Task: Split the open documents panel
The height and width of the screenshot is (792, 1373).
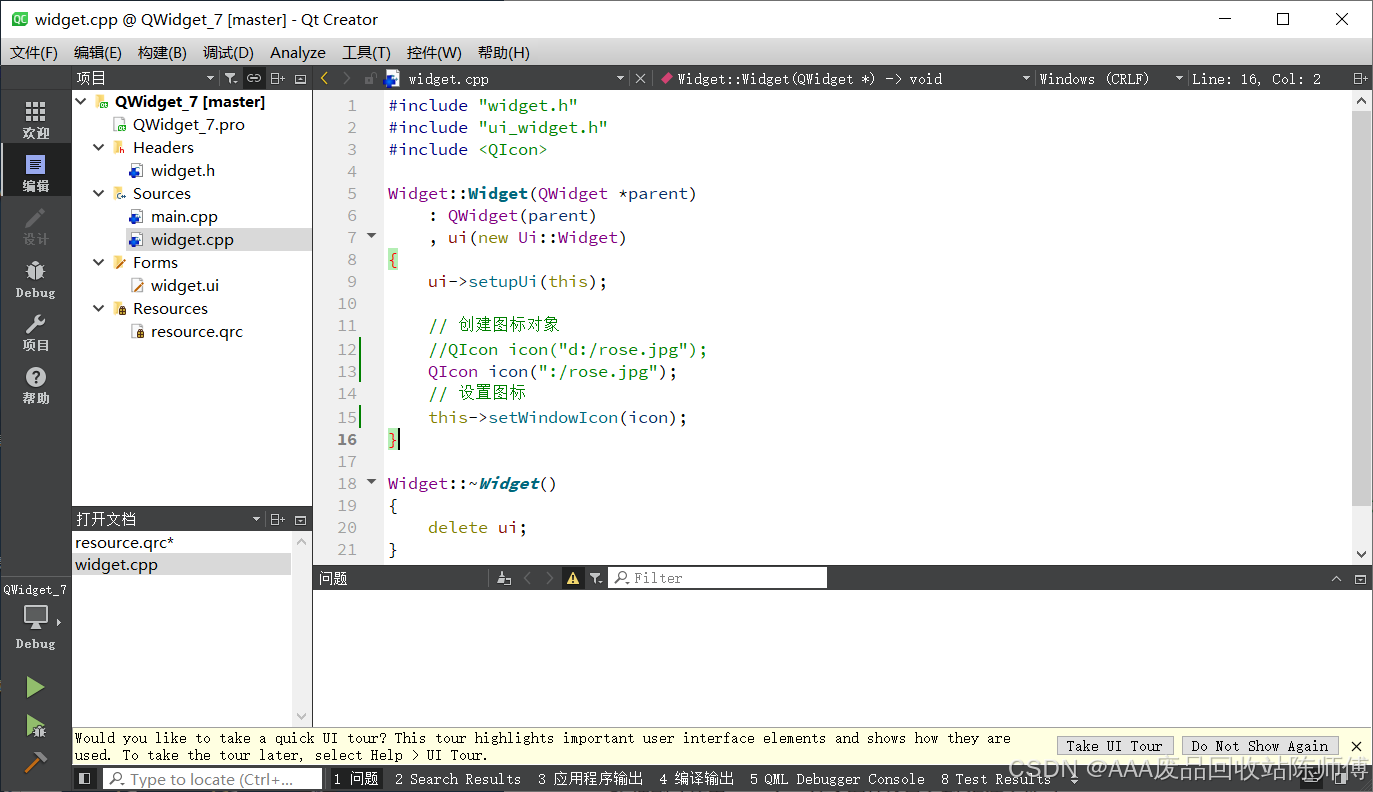Action: point(277,519)
